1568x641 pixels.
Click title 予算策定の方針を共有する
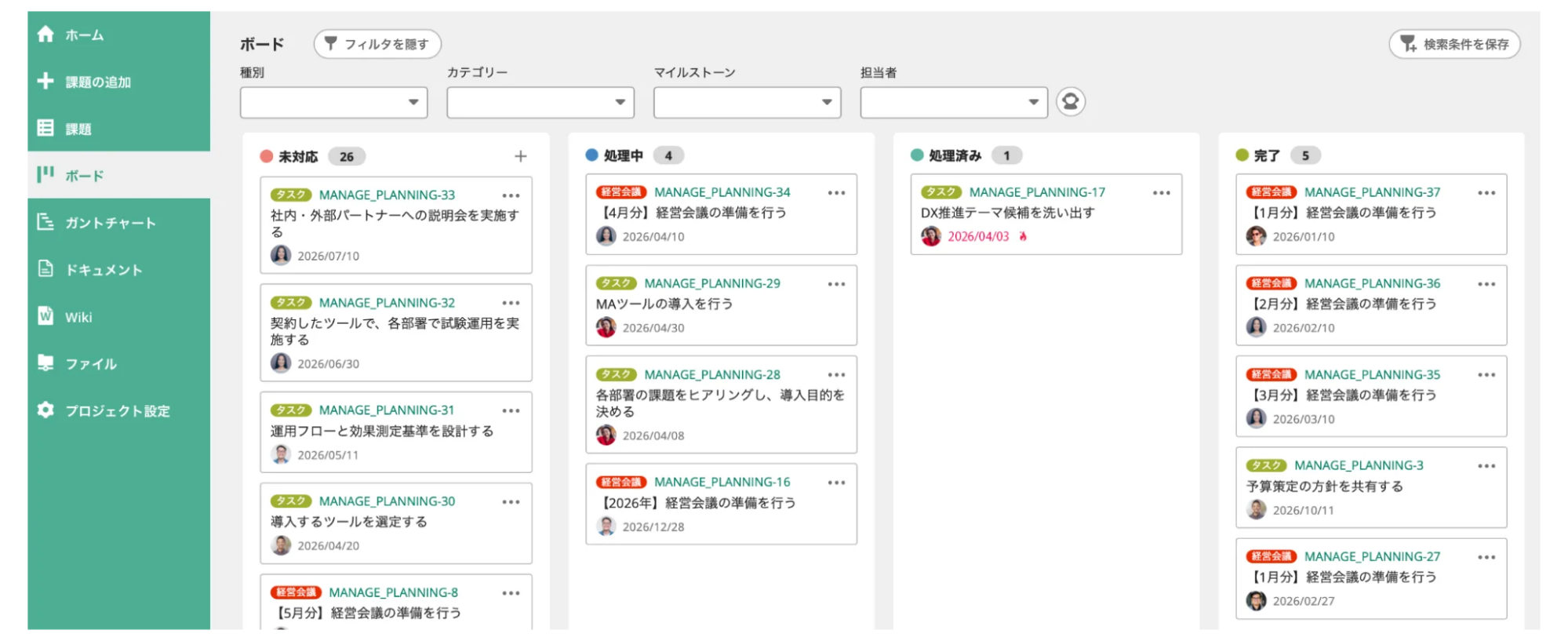click(1325, 486)
